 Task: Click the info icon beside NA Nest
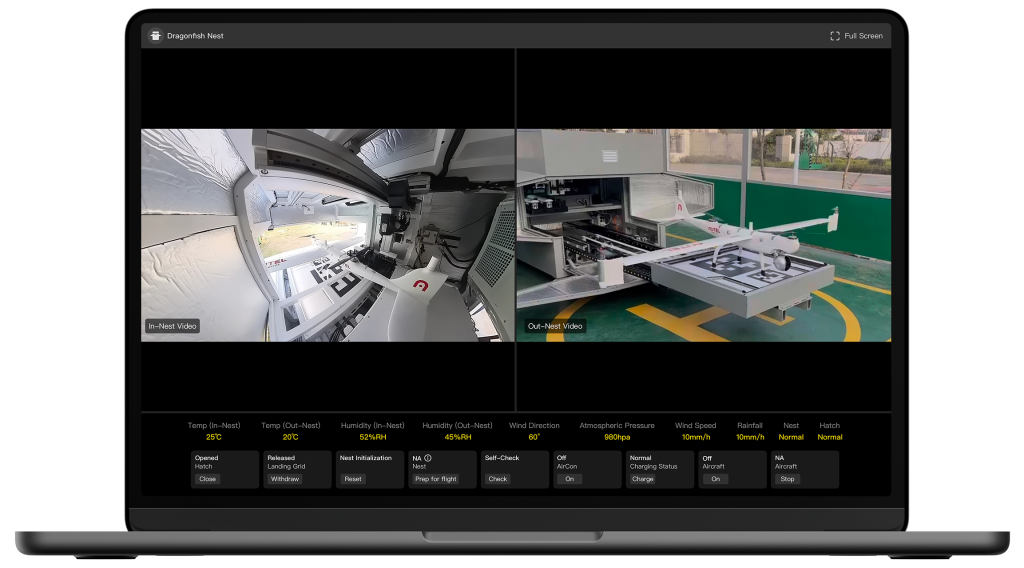(428, 458)
